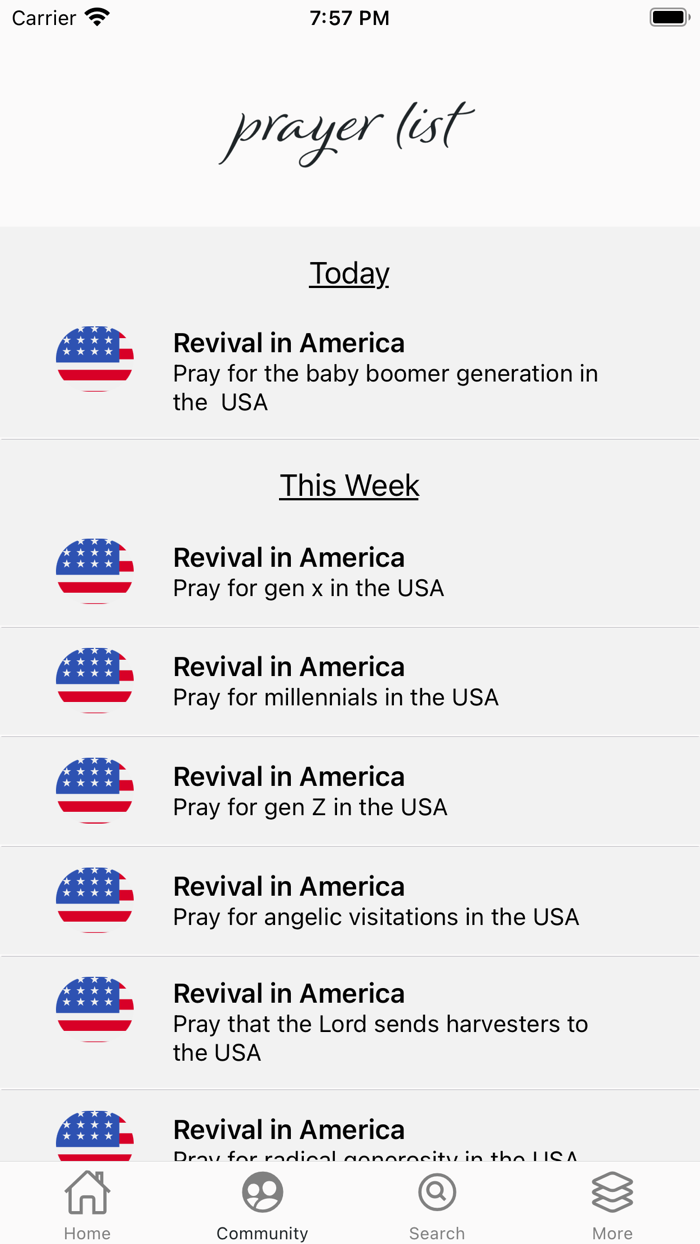Select the 'Pray for gen x in the USA' prayer
This screenshot has height=1244, width=700.
pos(349,572)
